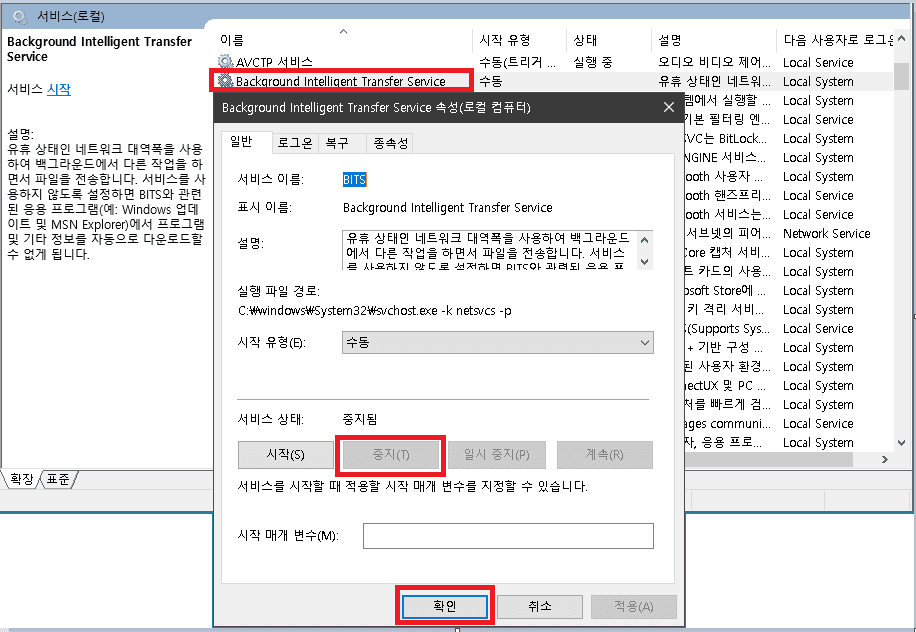Screen dimensions: 916x632
Task: Click the 계속(R) button
Action: click(605, 454)
